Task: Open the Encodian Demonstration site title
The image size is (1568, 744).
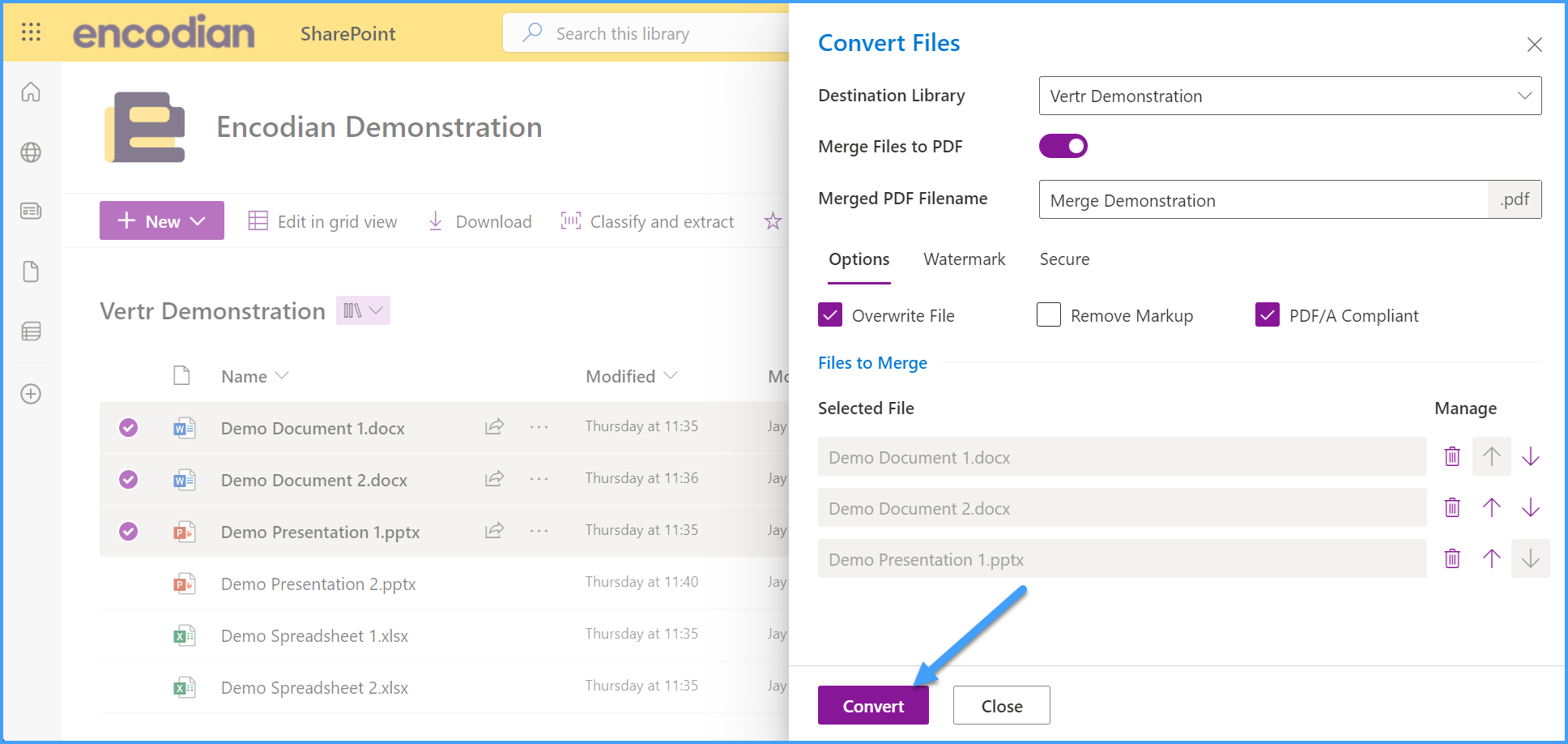Action: 379,127
